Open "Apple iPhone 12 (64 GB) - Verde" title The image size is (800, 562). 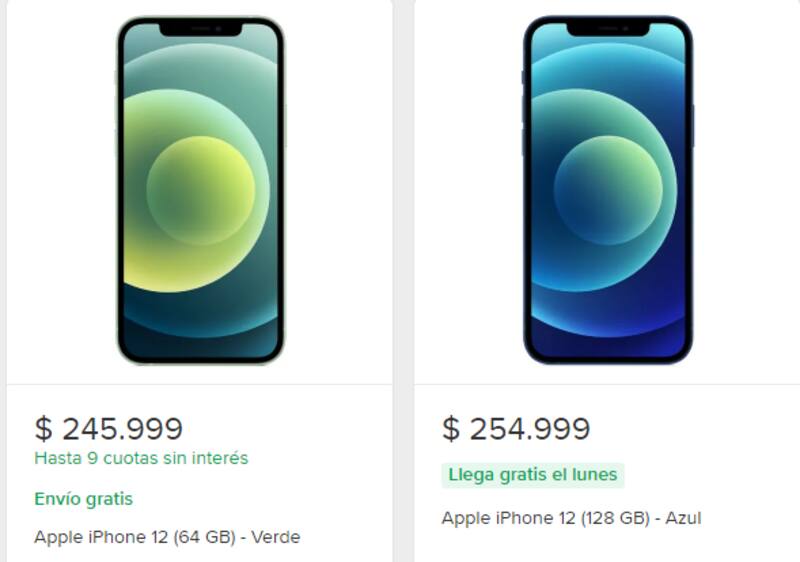coord(167,537)
